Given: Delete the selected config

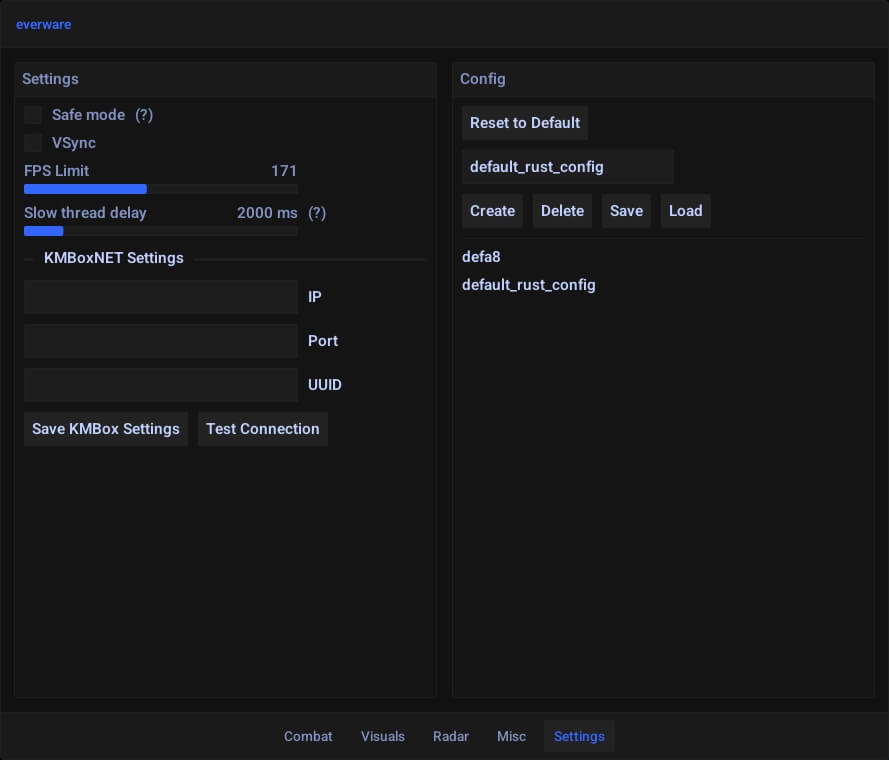Looking at the screenshot, I should (x=562, y=211).
